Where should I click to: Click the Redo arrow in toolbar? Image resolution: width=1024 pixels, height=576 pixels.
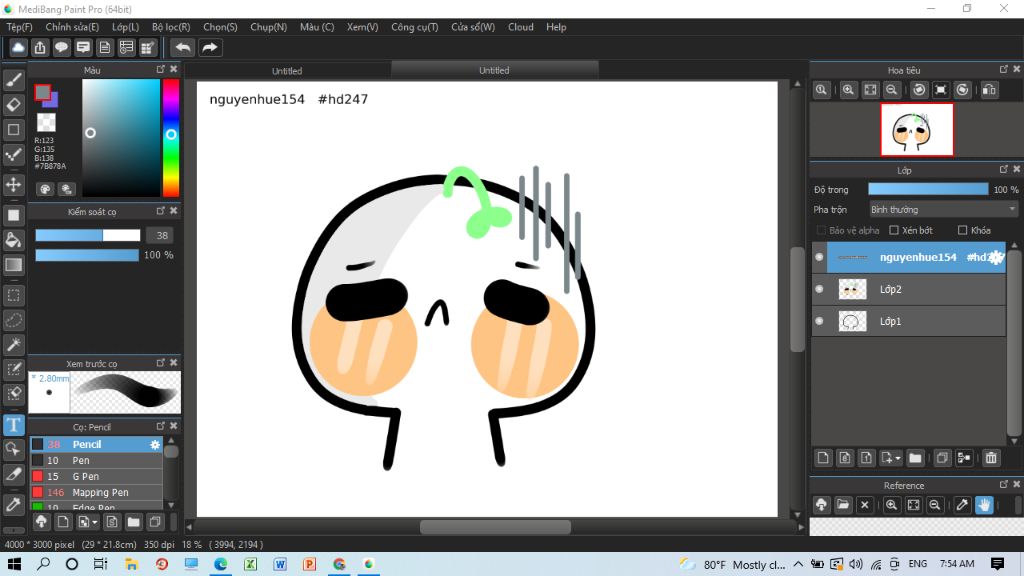click(x=210, y=48)
